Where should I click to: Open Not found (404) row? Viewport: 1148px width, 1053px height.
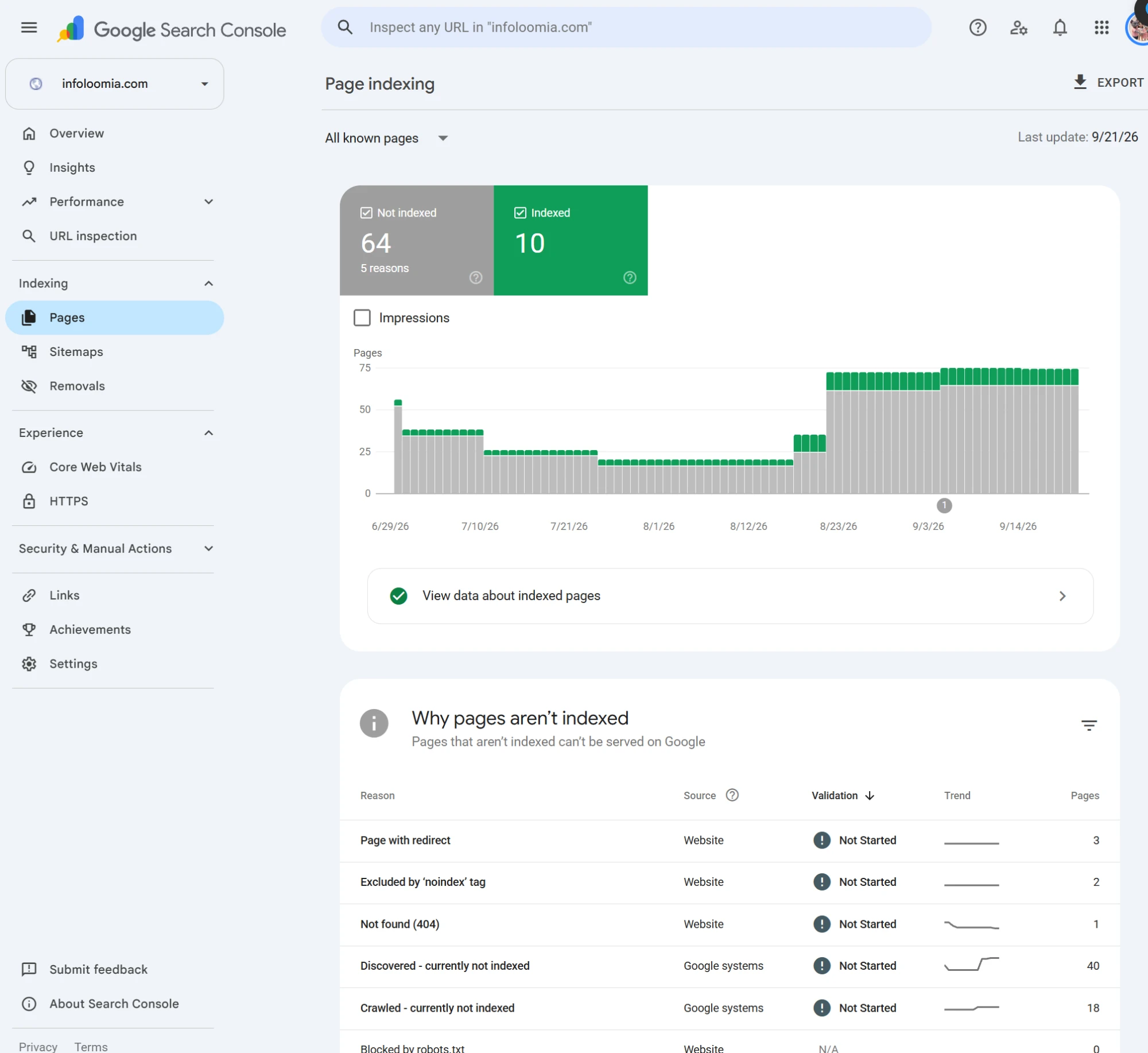[x=730, y=924]
